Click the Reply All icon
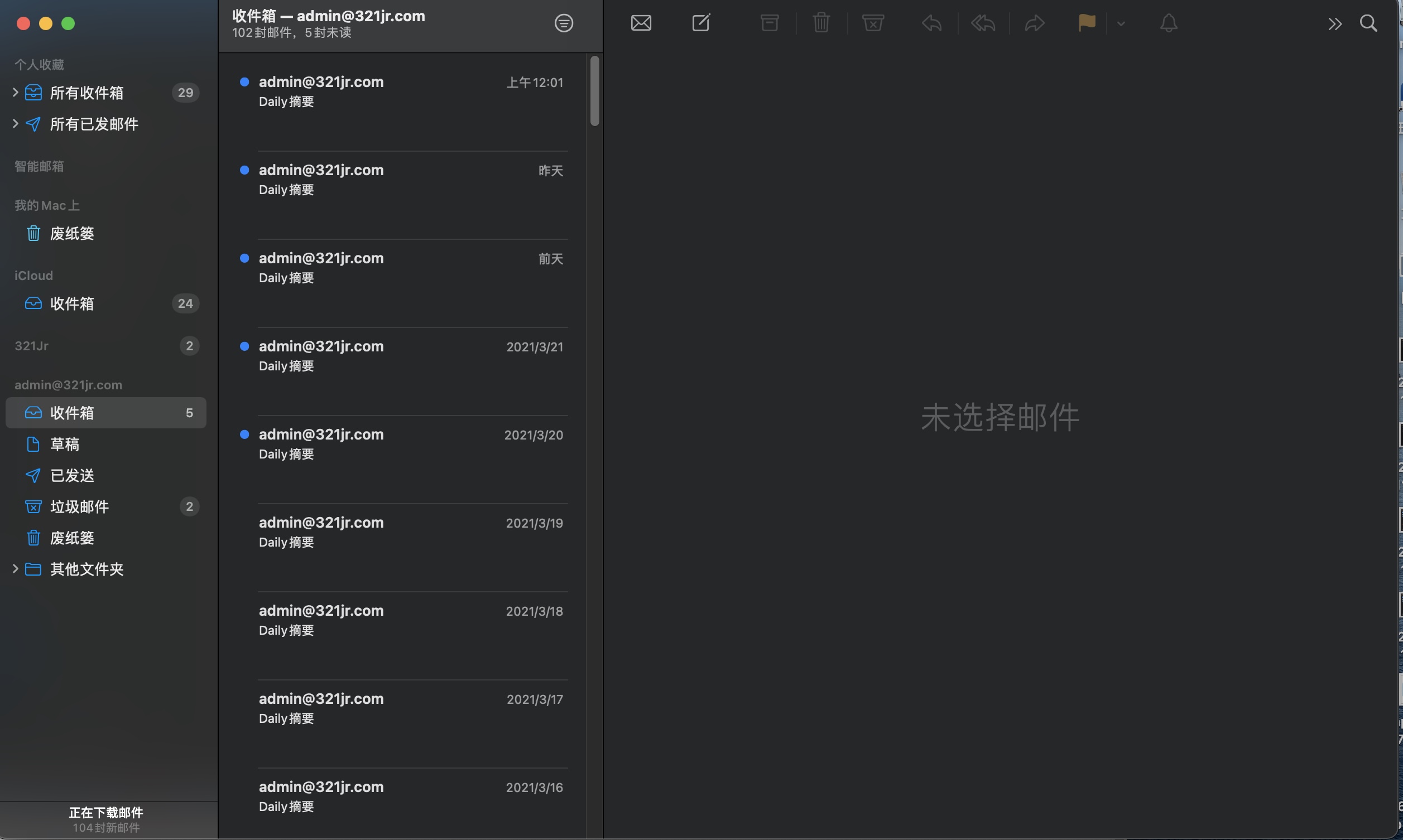This screenshot has width=1403, height=840. pyautogui.click(x=983, y=23)
